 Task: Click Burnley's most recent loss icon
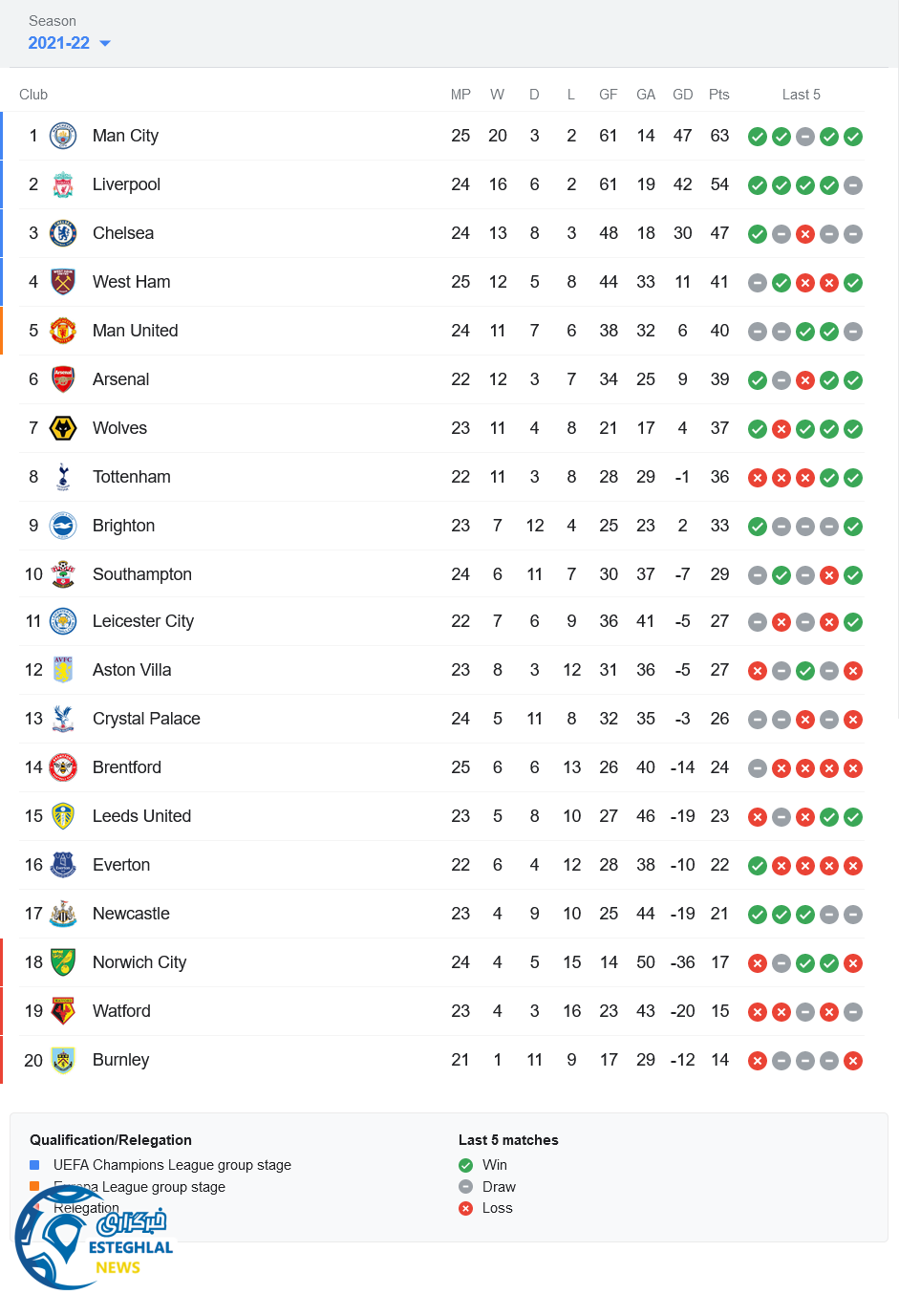[x=853, y=1061]
